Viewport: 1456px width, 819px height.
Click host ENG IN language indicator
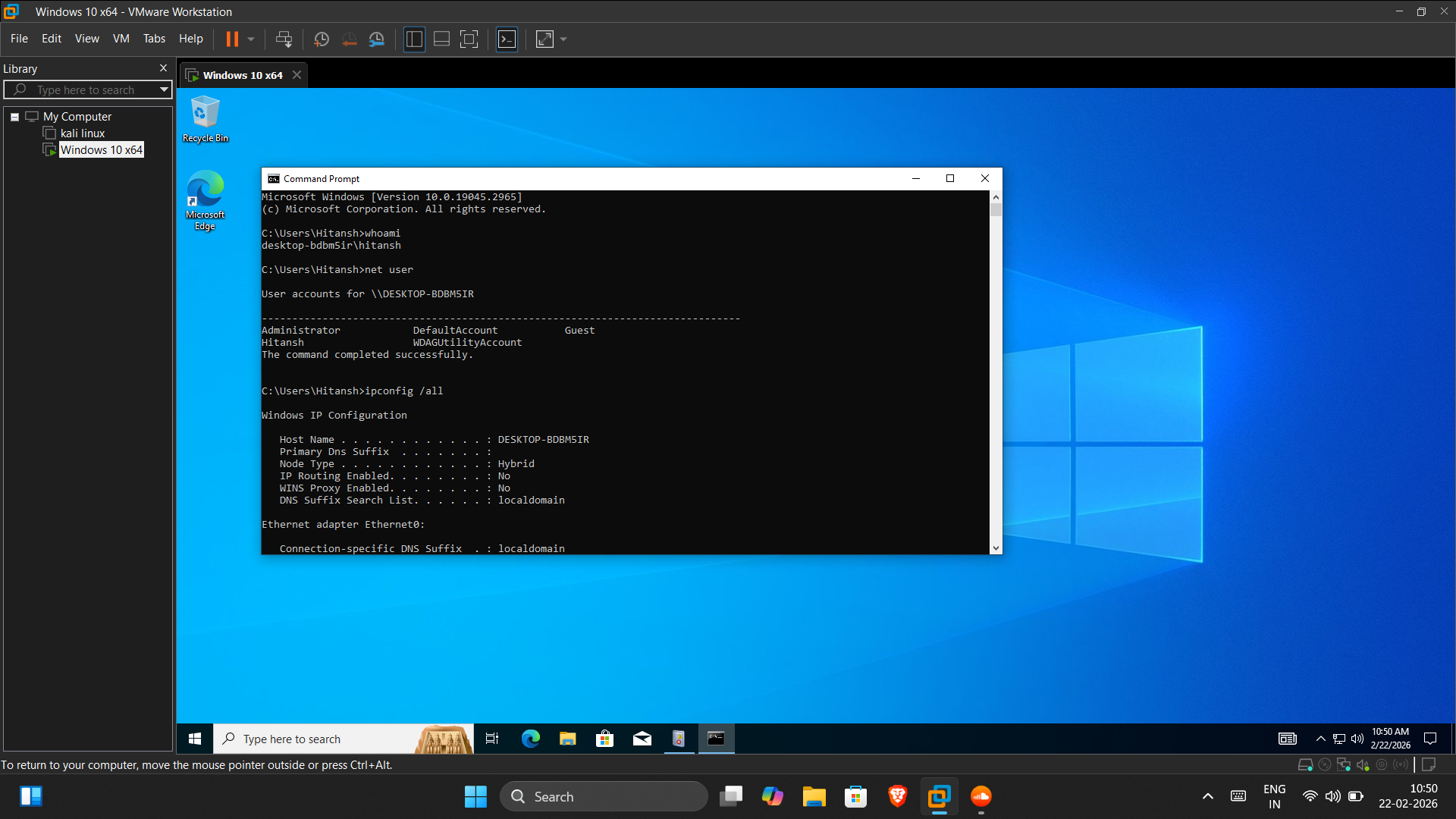[x=1274, y=796]
